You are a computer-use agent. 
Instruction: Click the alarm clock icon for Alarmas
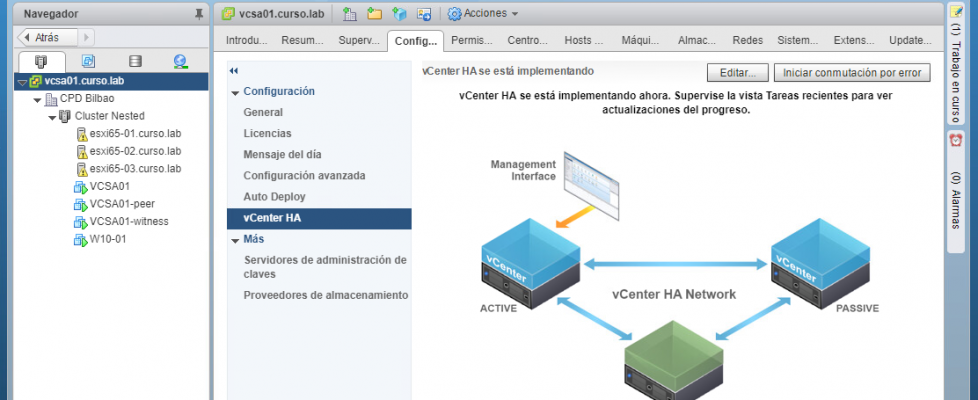click(955, 140)
